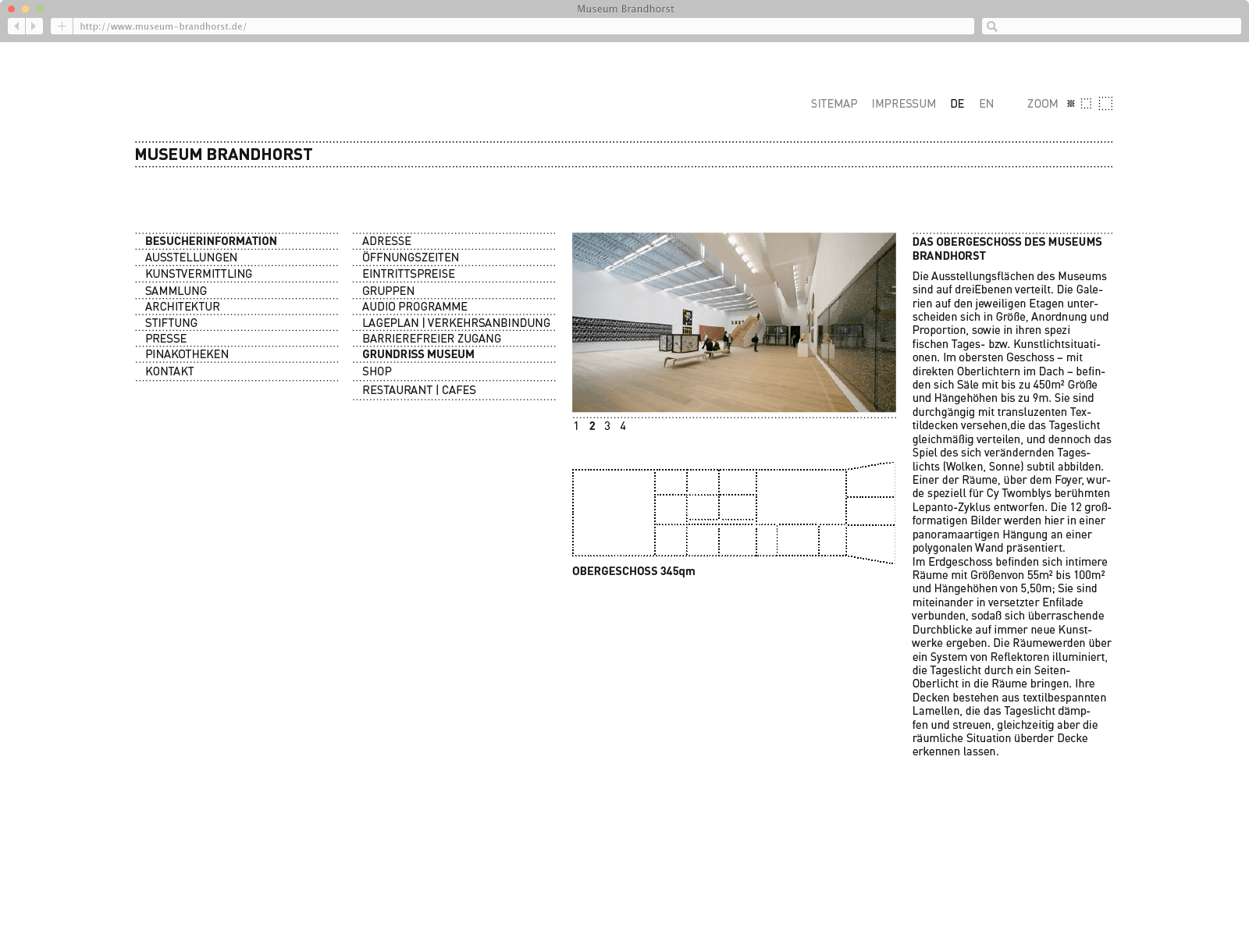
Task: Open the IMPRESSUM link
Action: tap(903, 104)
